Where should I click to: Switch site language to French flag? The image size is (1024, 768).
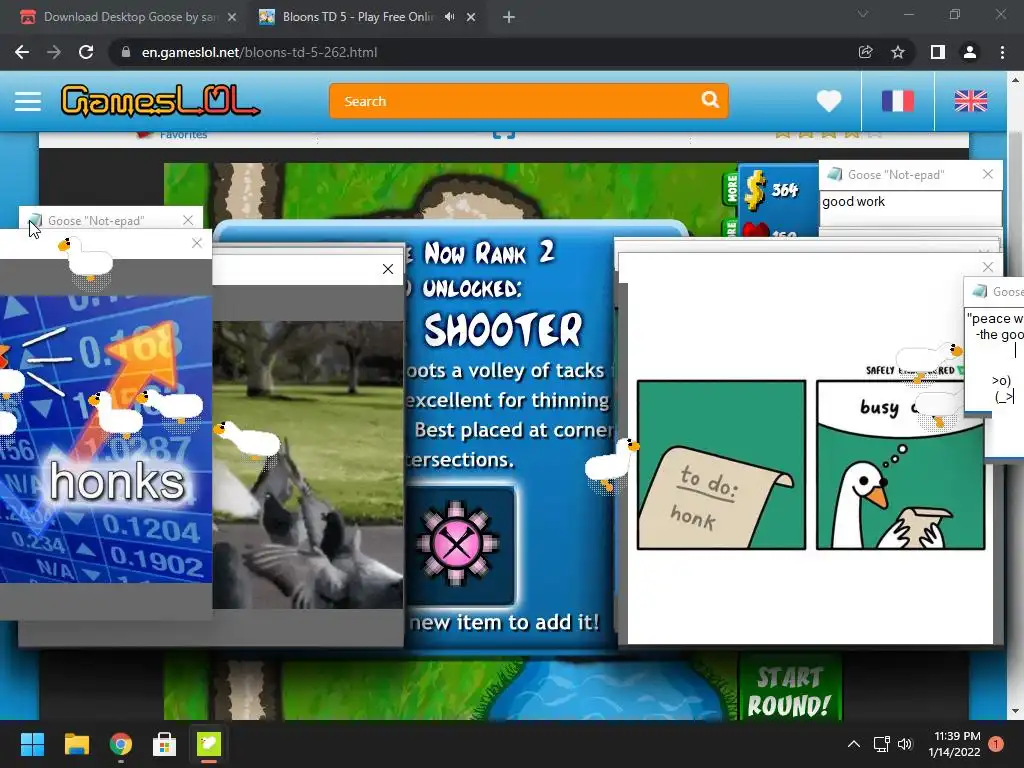tap(897, 101)
